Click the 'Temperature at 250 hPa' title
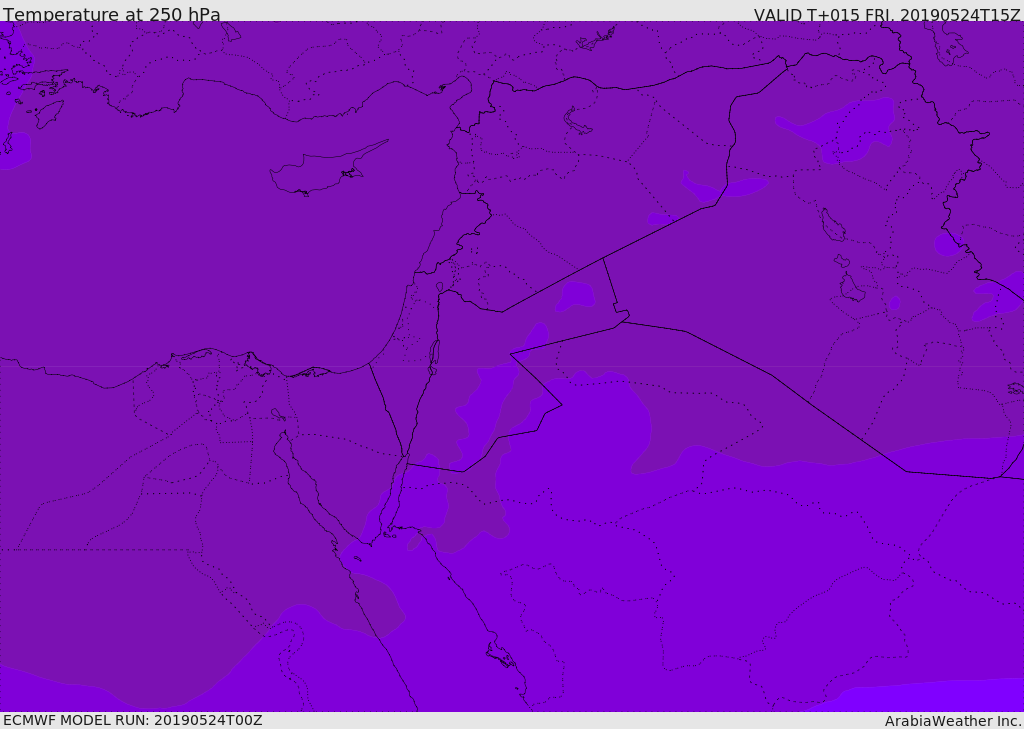This screenshot has height=729, width=1024. coord(112,14)
